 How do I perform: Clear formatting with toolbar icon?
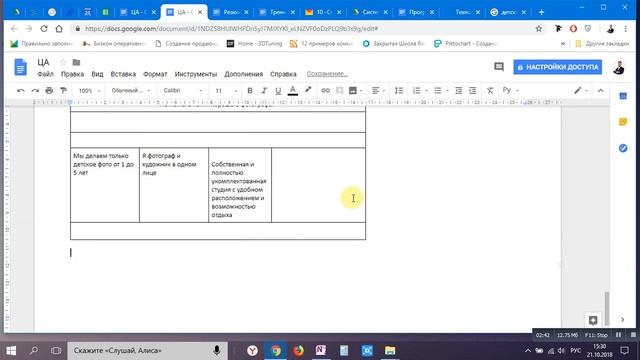[490, 91]
